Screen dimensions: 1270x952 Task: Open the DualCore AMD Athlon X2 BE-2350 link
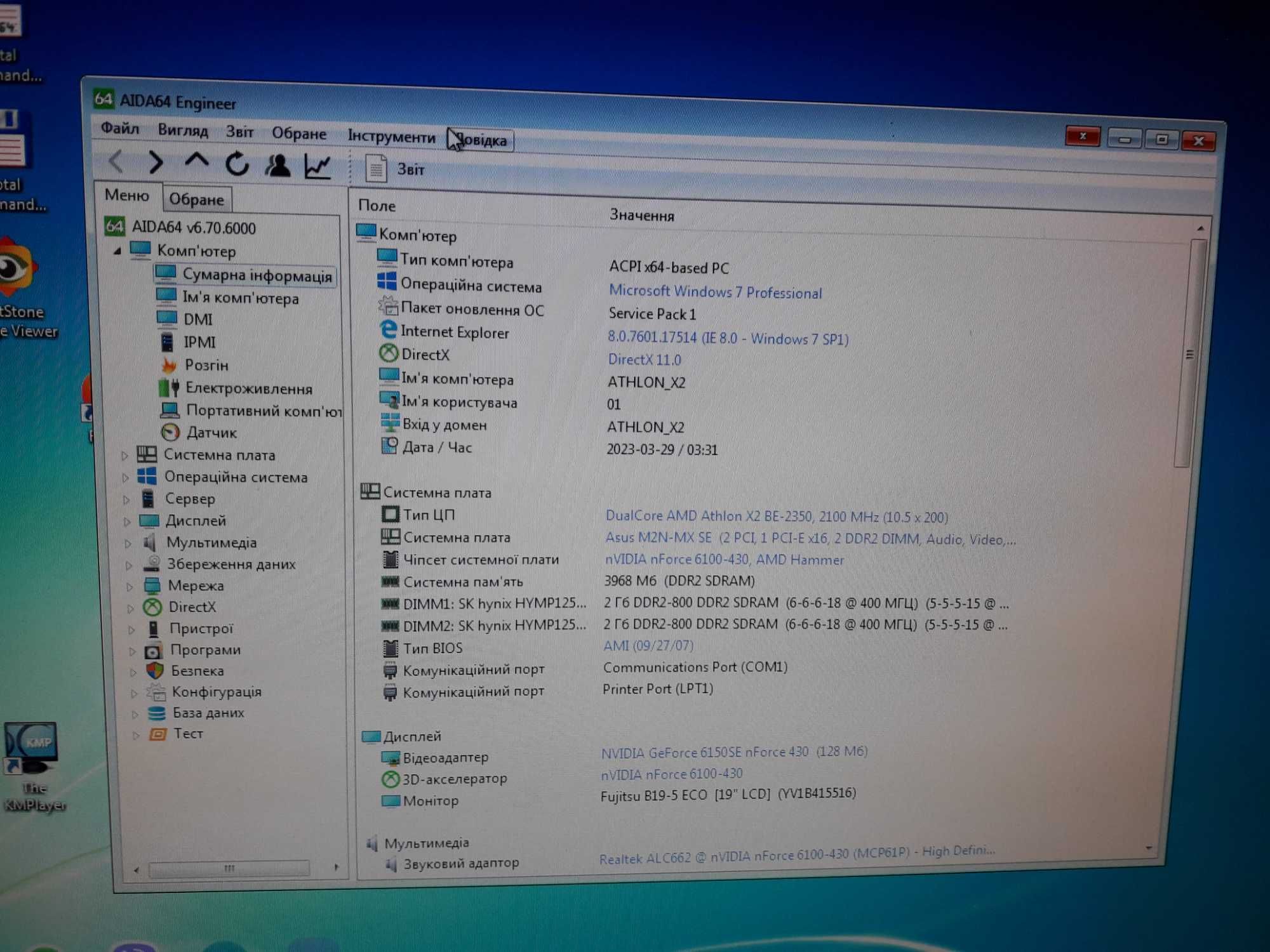click(x=776, y=517)
